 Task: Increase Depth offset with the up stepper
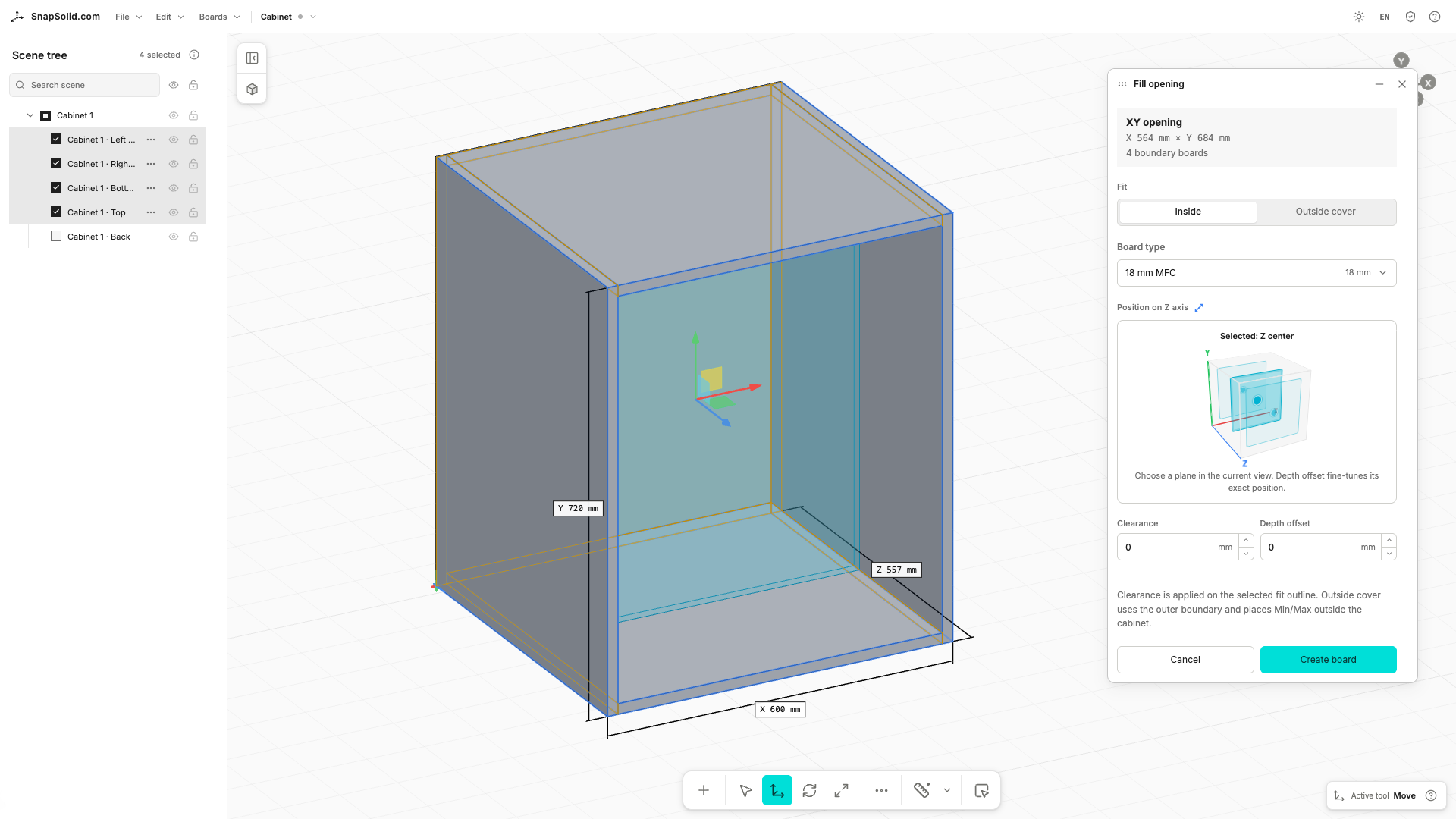pyautogui.click(x=1389, y=540)
